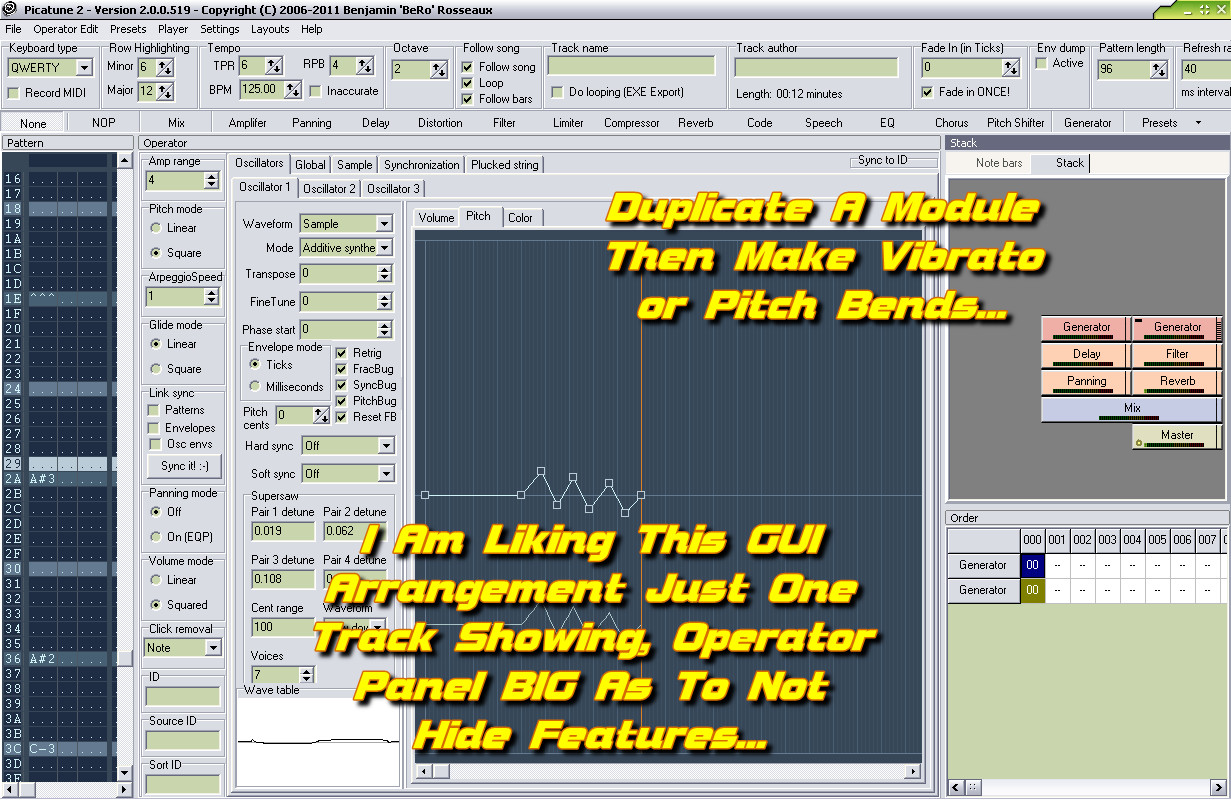The image size is (1231, 800).
Task: Click the envelope editor horizontal scrollbar
Action: point(667,771)
